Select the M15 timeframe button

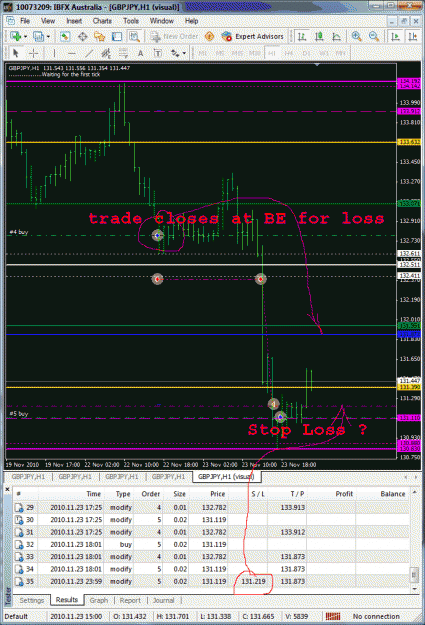coord(238,53)
